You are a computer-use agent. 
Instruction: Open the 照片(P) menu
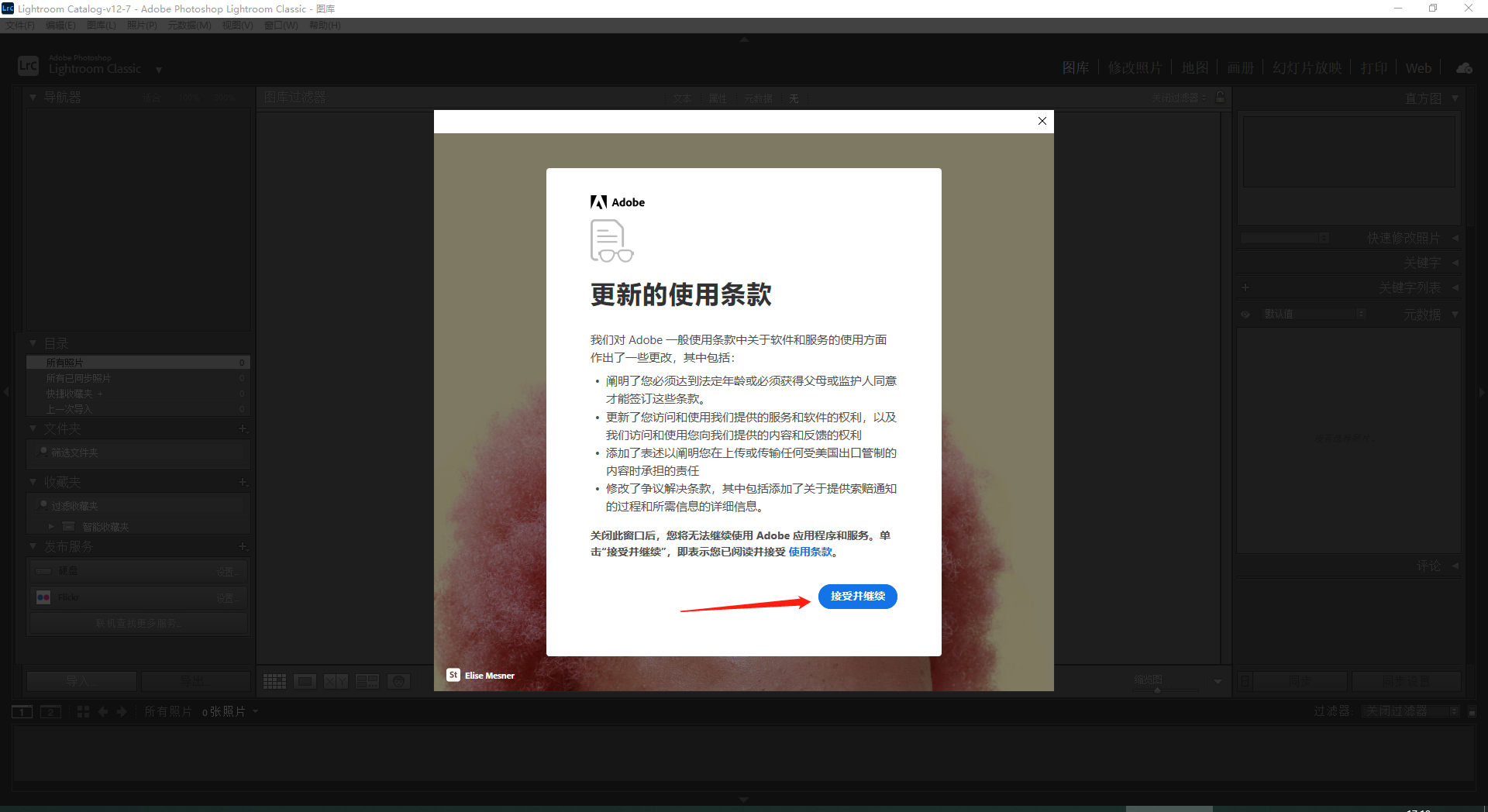click(x=142, y=26)
